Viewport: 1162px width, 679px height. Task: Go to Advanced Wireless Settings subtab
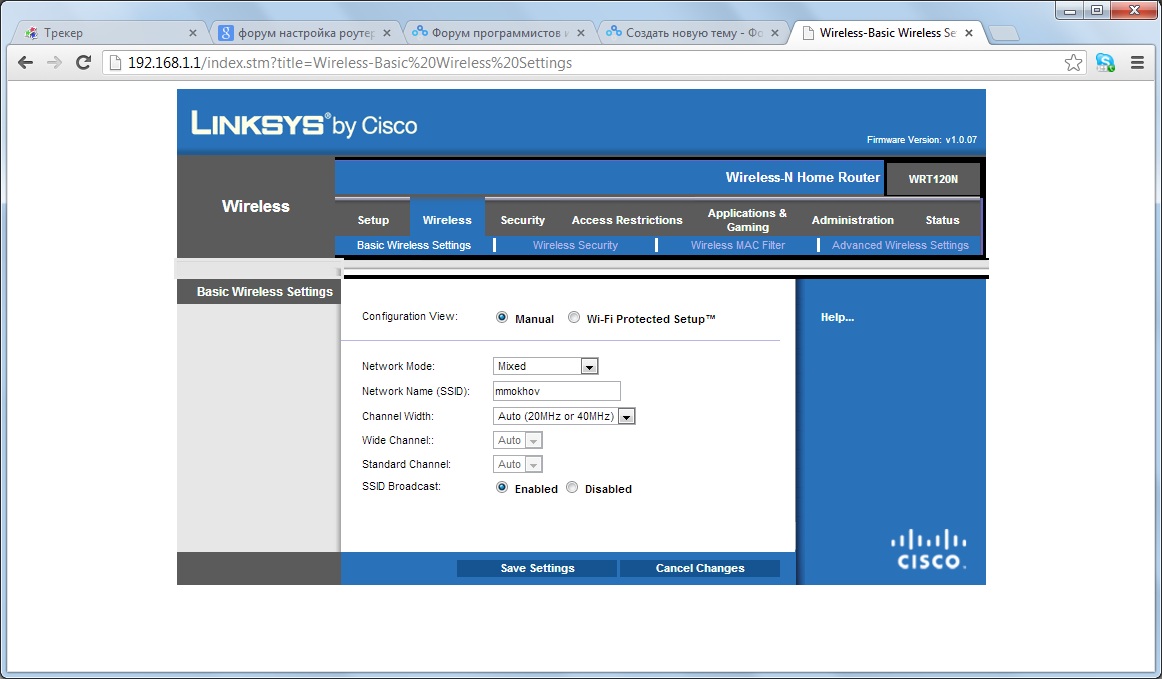(900, 245)
